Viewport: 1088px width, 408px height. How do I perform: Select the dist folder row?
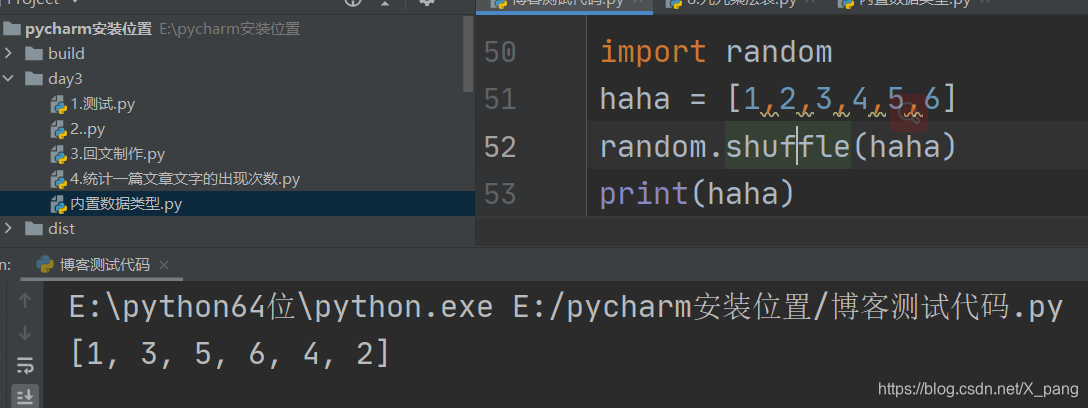click(237, 228)
